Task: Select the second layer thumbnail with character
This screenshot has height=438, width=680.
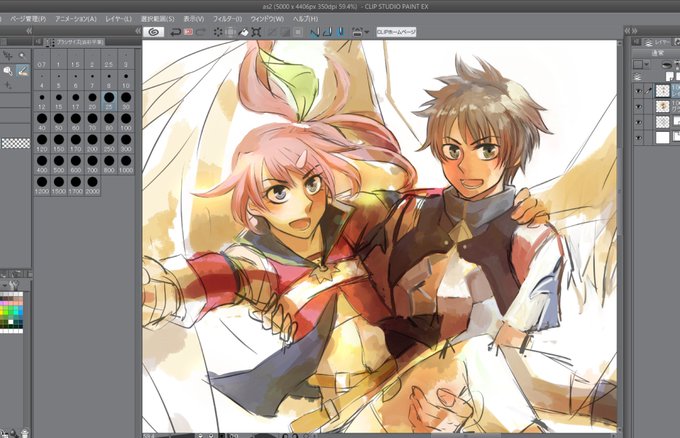Action: point(662,106)
